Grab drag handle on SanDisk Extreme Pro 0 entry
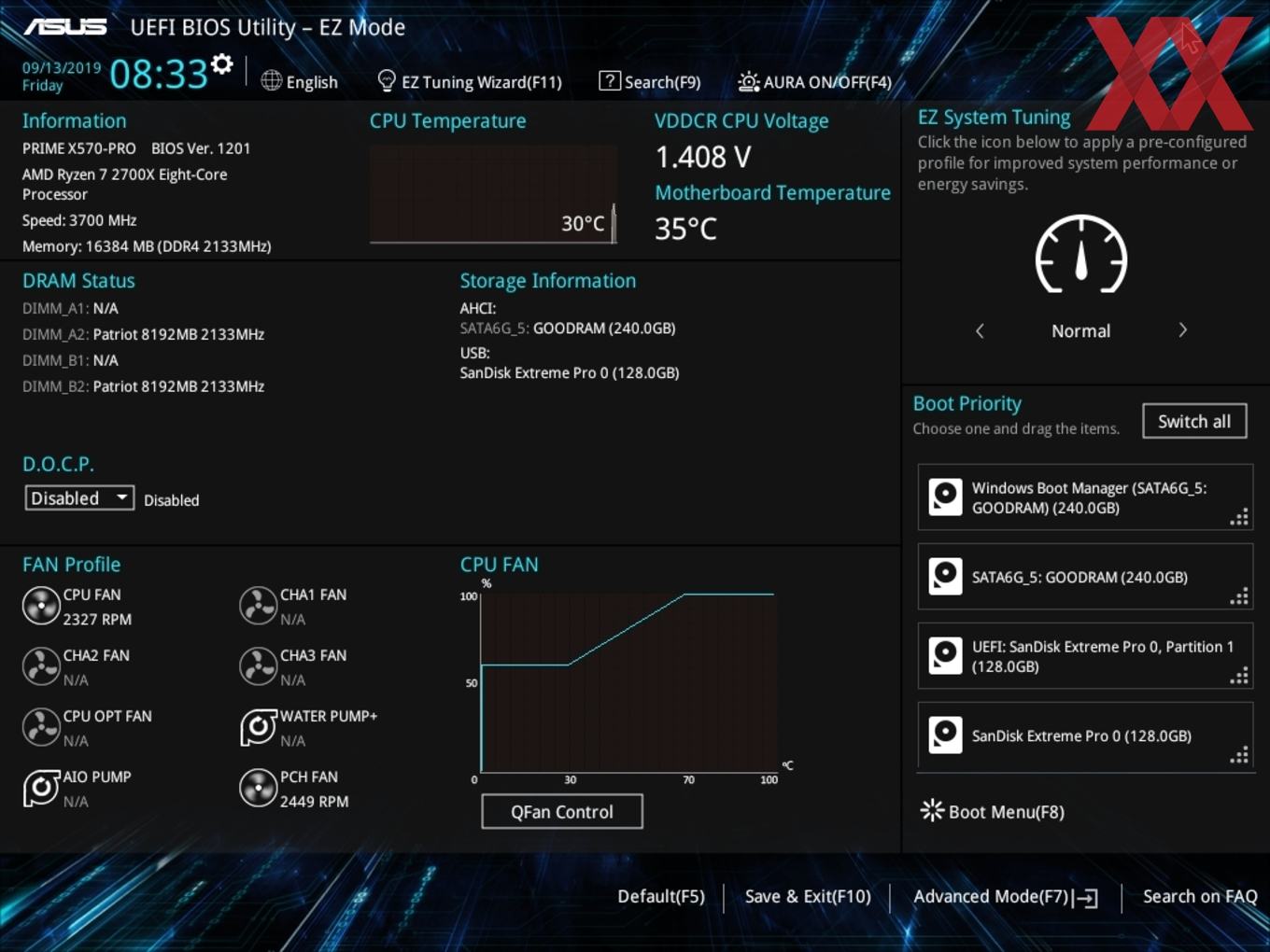Image resolution: width=1270 pixels, height=952 pixels. coord(1239,756)
